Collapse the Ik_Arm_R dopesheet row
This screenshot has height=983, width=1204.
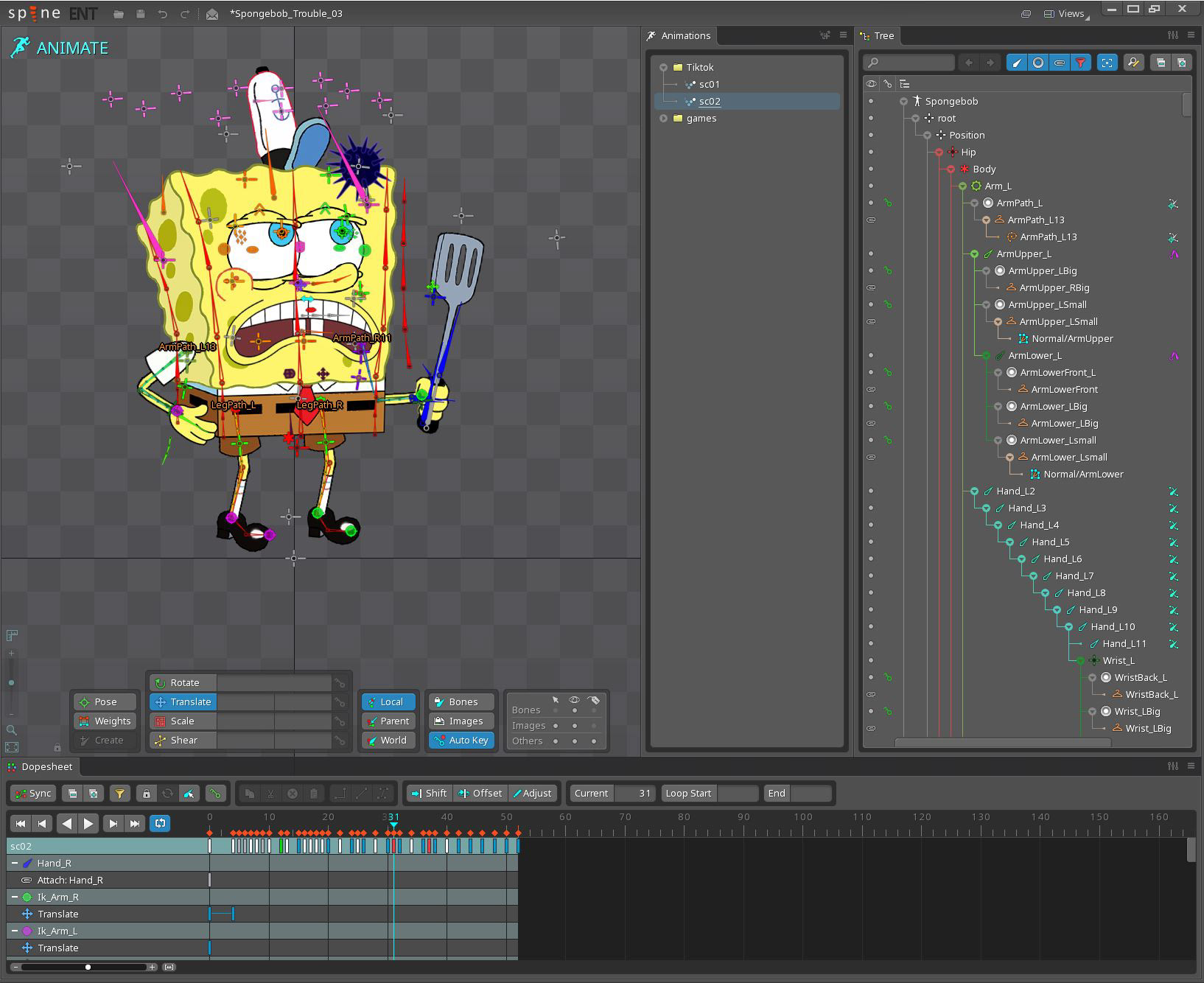pos(14,897)
